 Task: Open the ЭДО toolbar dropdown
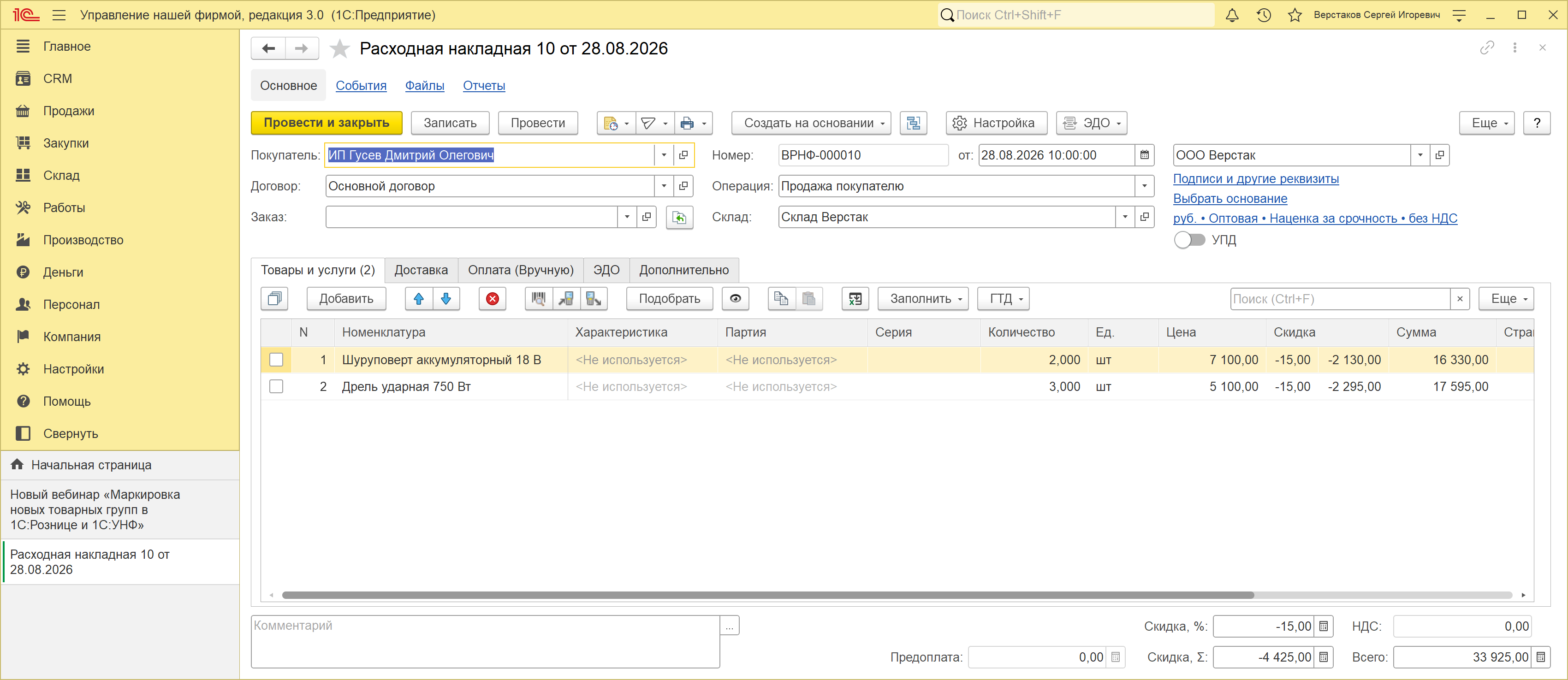pos(1092,123)
